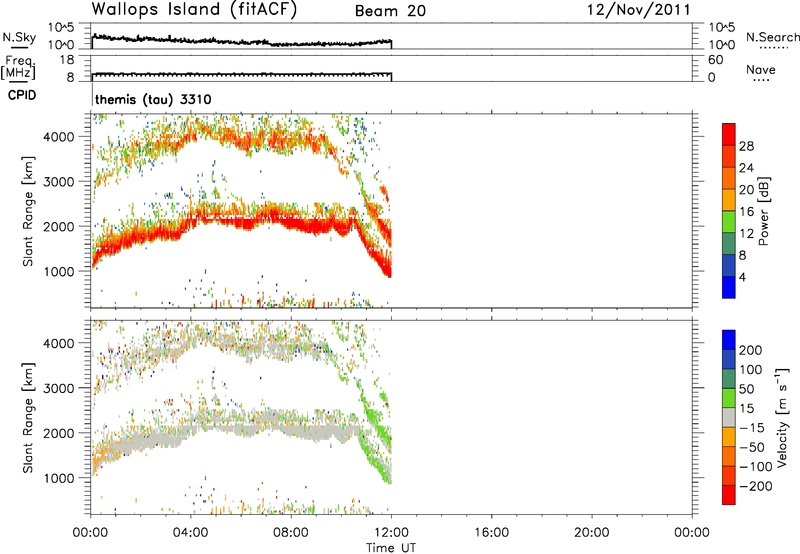Click the 2000 tick of the power panel
This screenshot has width=800, height=554.
coord(58,226)
